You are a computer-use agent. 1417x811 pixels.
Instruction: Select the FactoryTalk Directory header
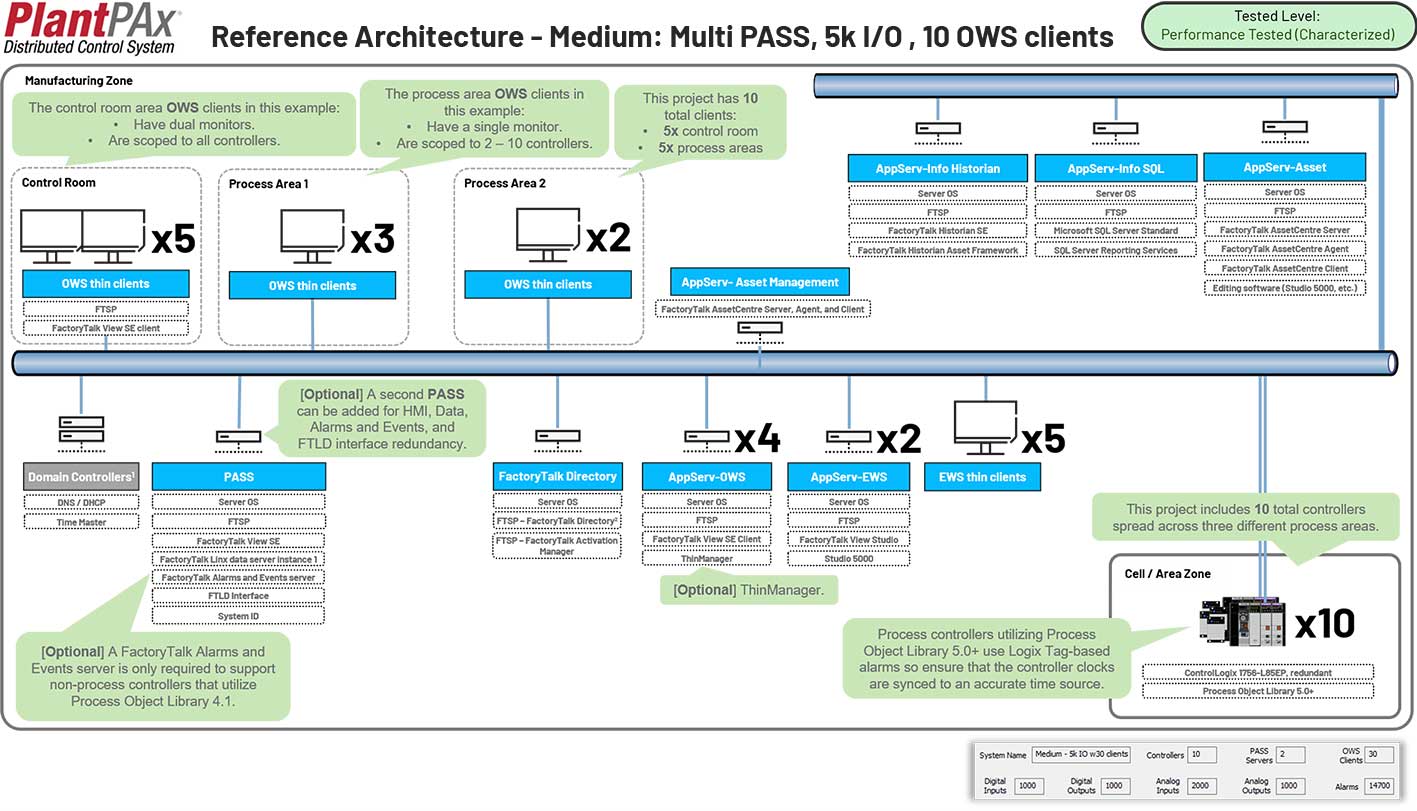(557, 477)
